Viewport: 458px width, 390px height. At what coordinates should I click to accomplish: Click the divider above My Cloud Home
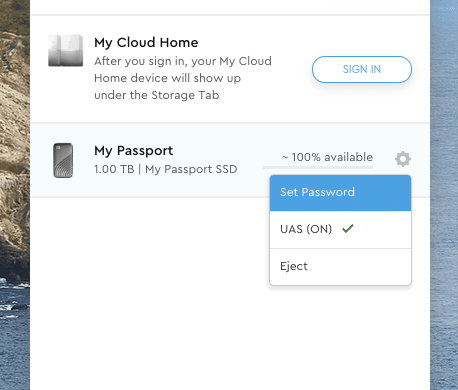click(x=230, y=15)
